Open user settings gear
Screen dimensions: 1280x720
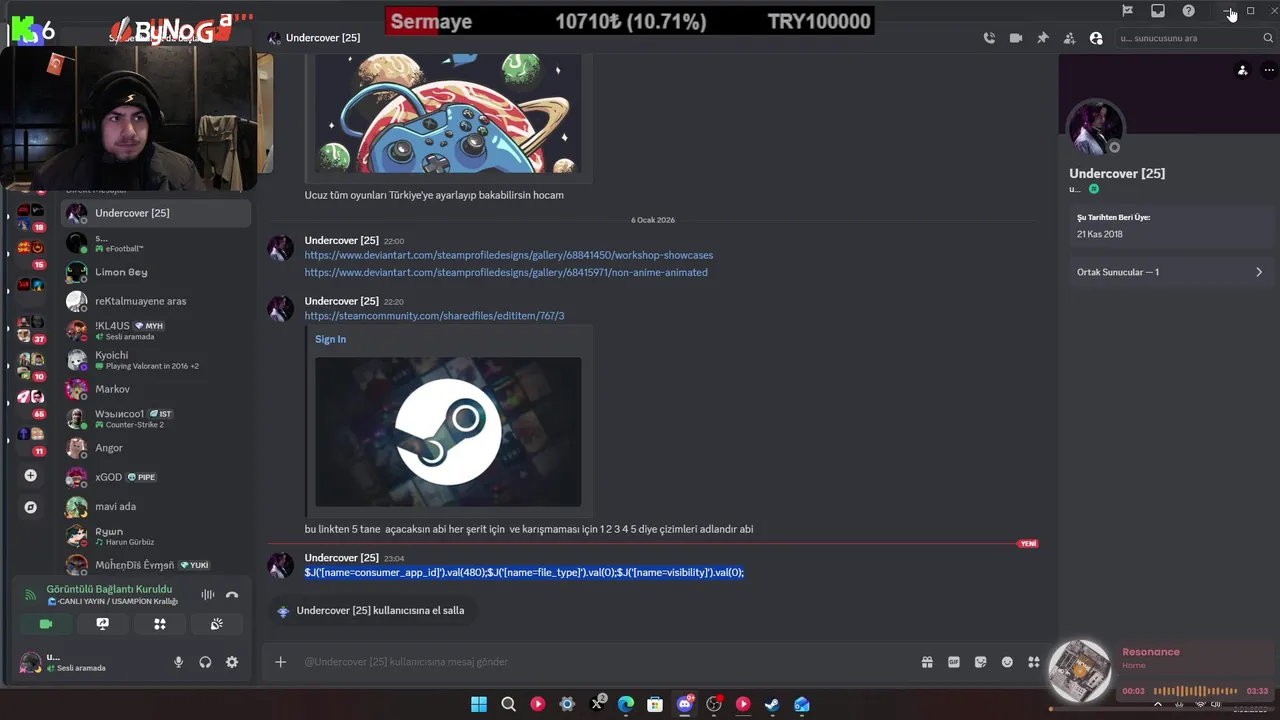232,662
